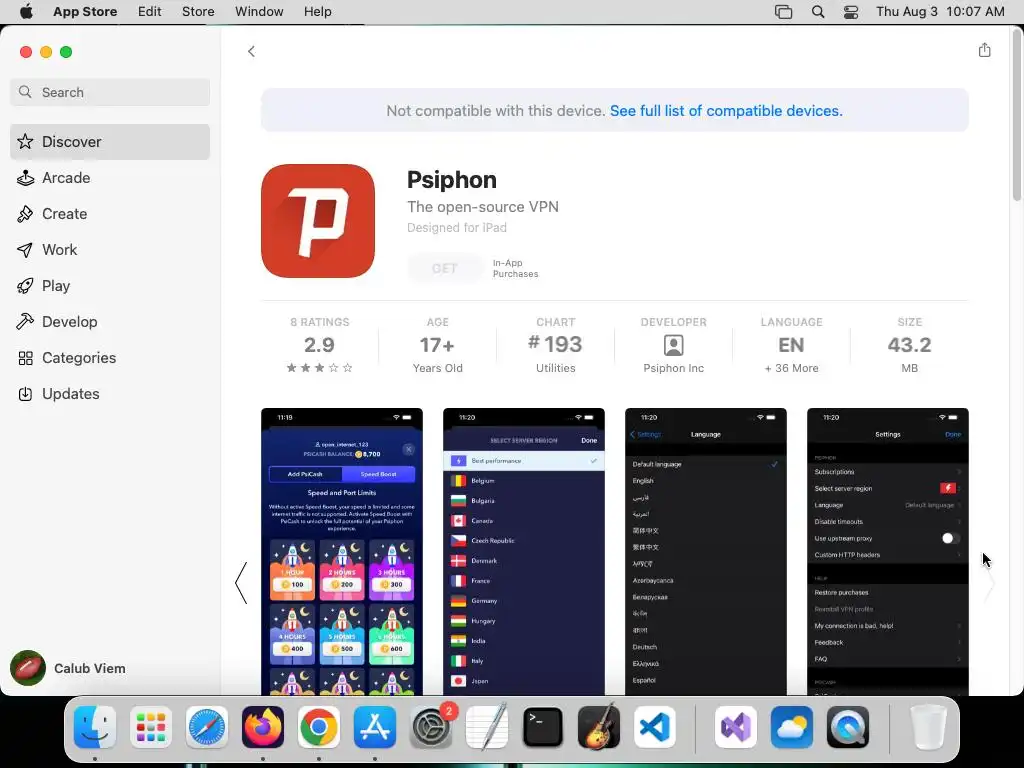Click the 43.2 MB size stat
This screenshot has height=768, width=1024.
pyautogui.click(x=909, y=345)
